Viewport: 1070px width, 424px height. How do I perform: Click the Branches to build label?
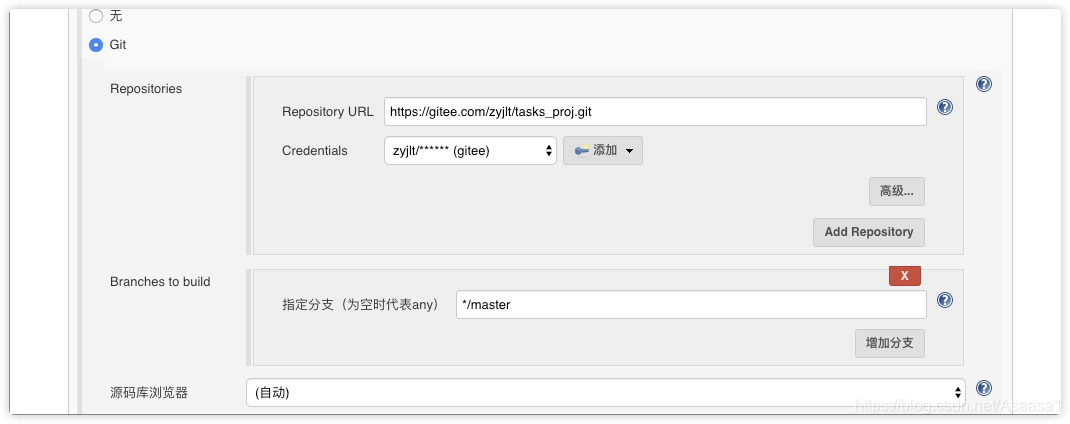[160, 281]
